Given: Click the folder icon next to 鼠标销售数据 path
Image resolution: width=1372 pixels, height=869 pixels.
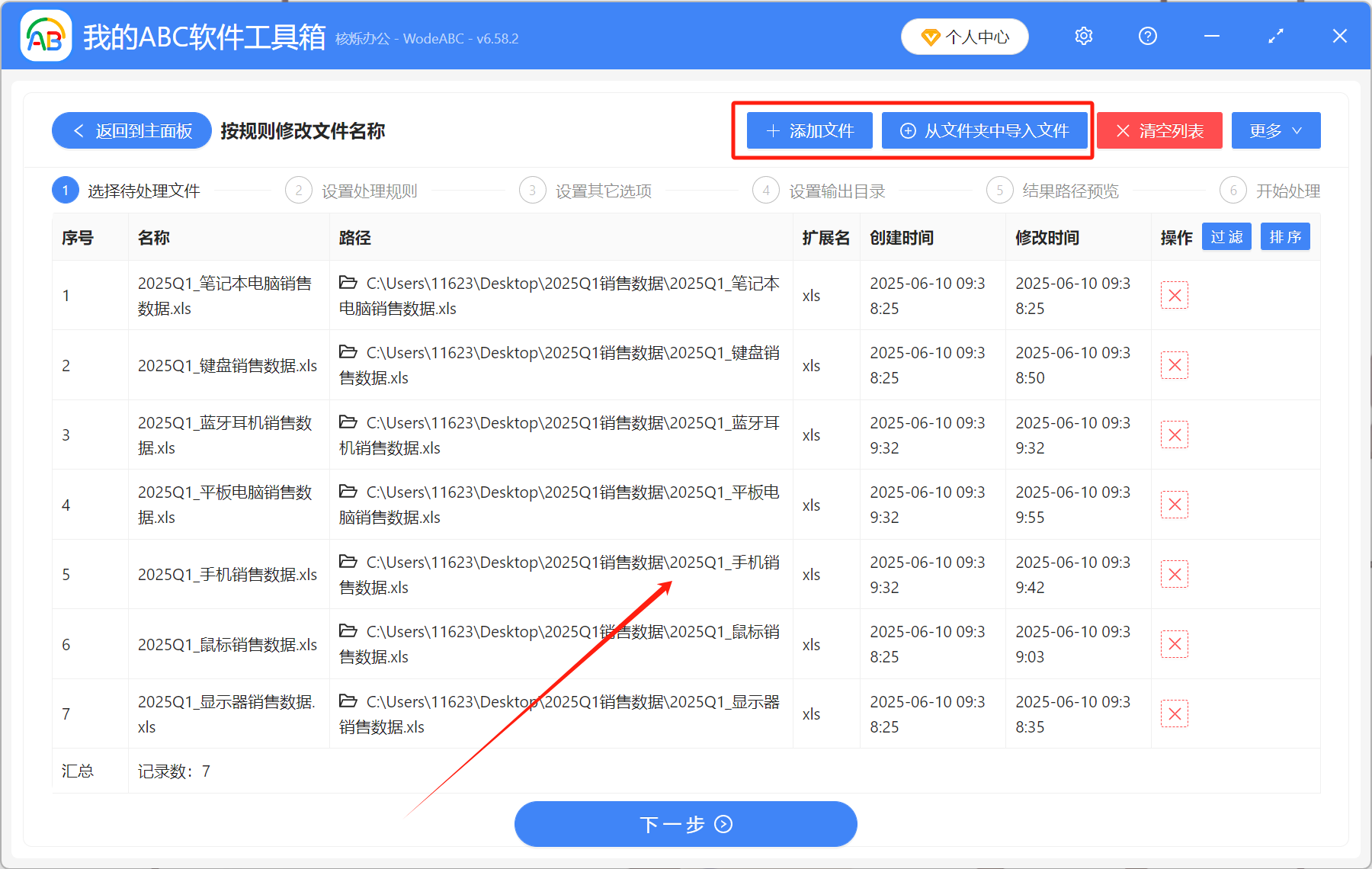Looking at the screenshot, I should [348, 630].
